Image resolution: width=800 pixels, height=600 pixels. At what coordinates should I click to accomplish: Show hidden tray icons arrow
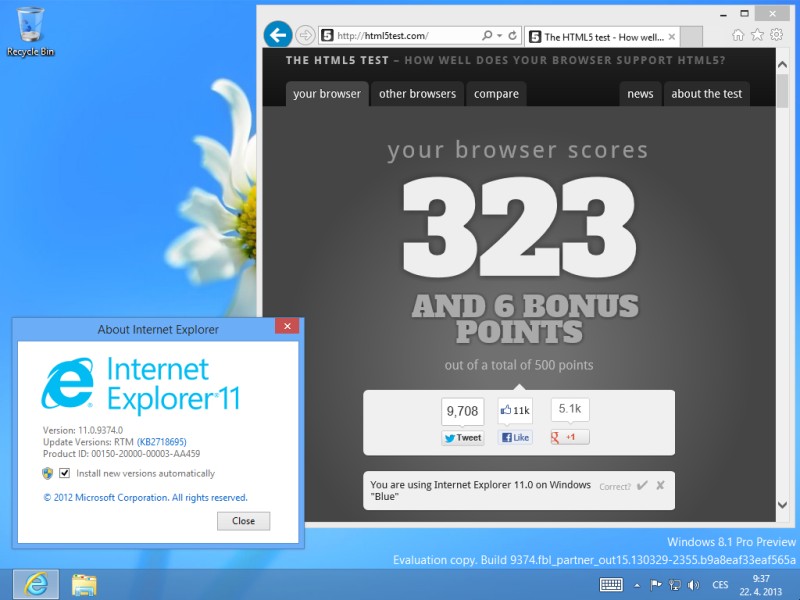tap(637, 585)
